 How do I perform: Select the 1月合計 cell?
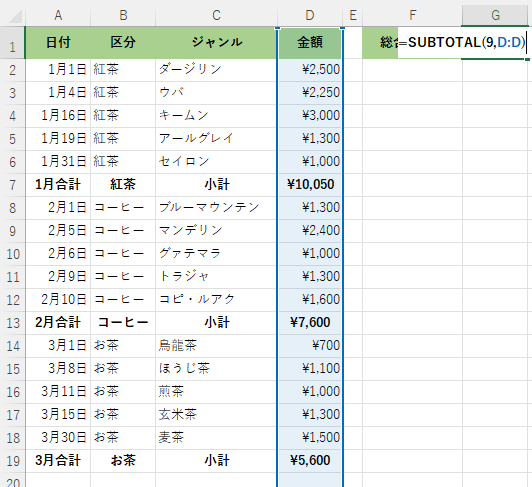click(x=58, y=185)
